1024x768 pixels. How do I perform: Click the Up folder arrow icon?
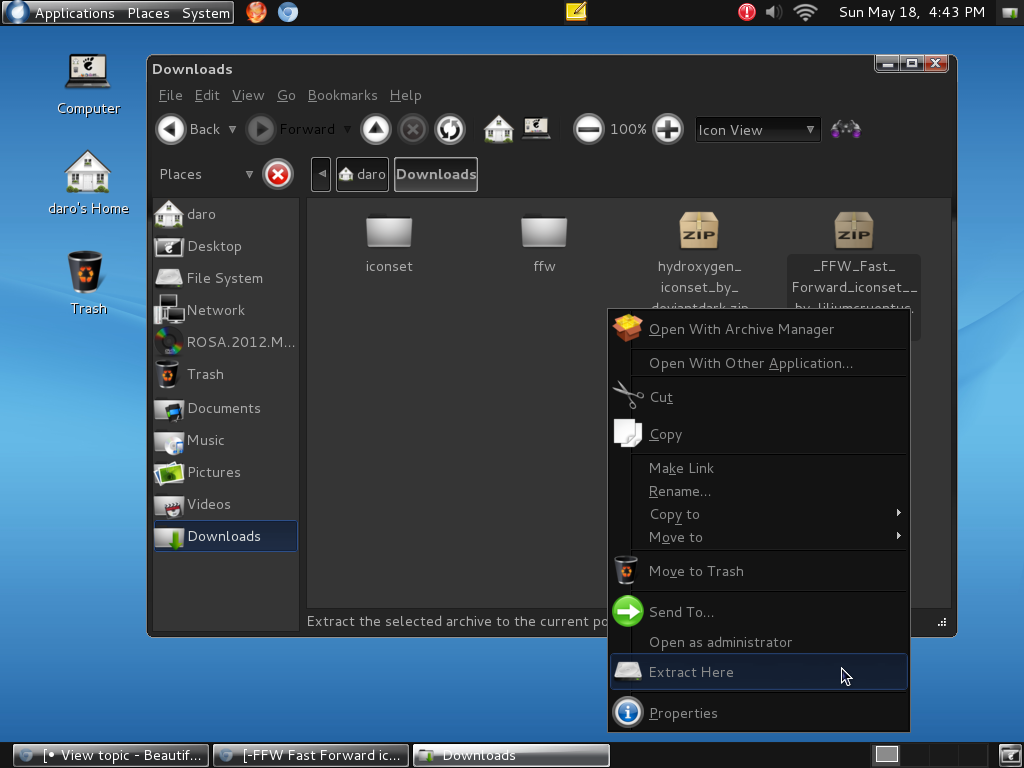(375, 129)
